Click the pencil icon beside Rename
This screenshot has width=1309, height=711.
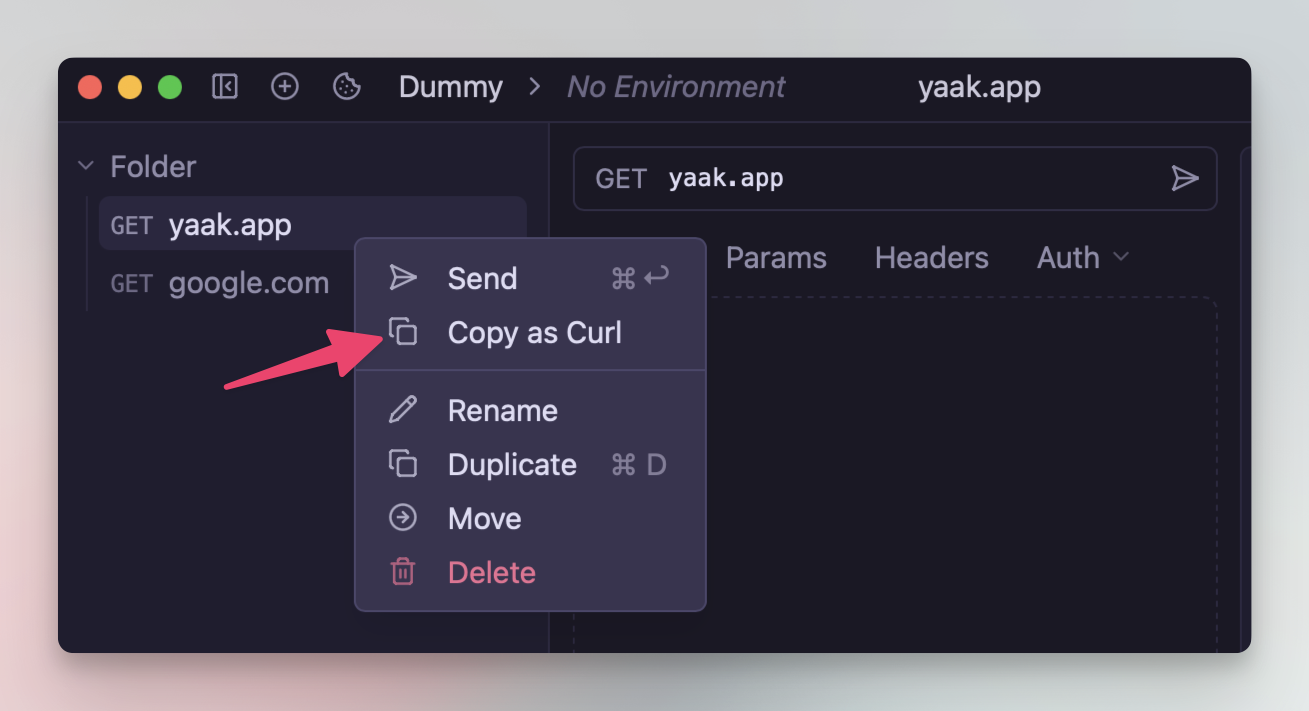(402, 410)
